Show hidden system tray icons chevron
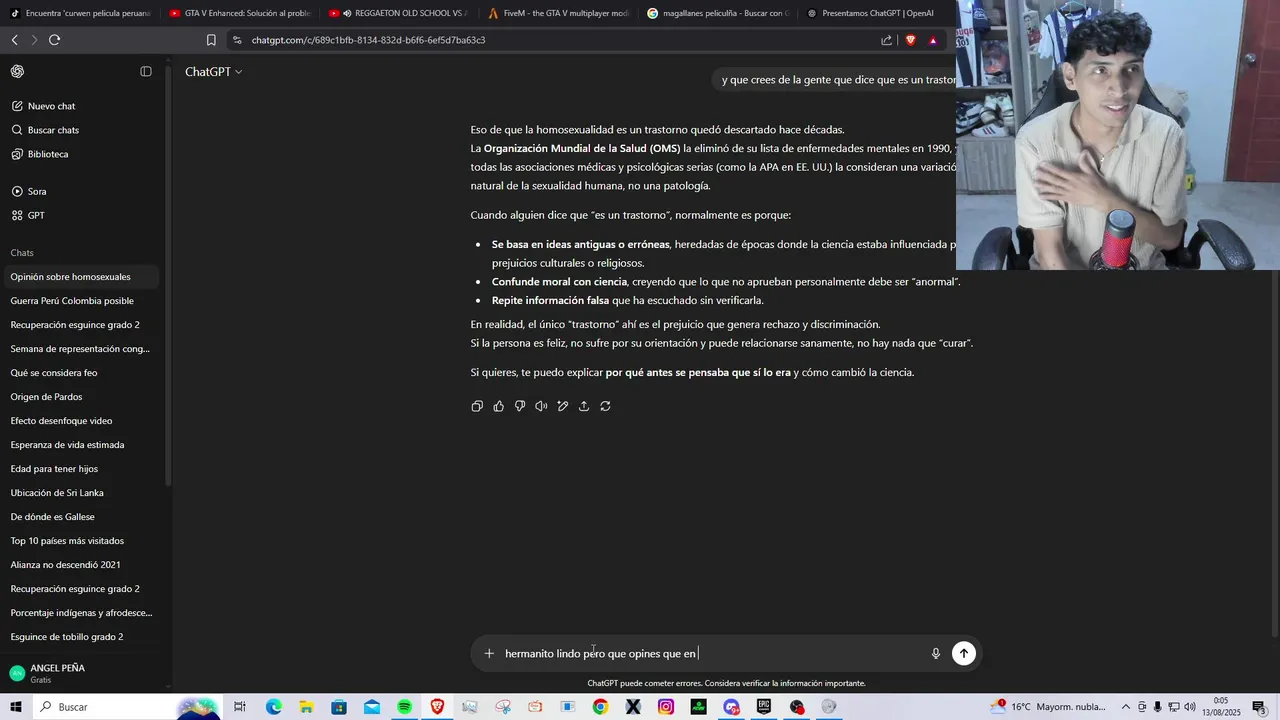Image resolution: width=1280 pixels, height=720 pixels. 1126,707
